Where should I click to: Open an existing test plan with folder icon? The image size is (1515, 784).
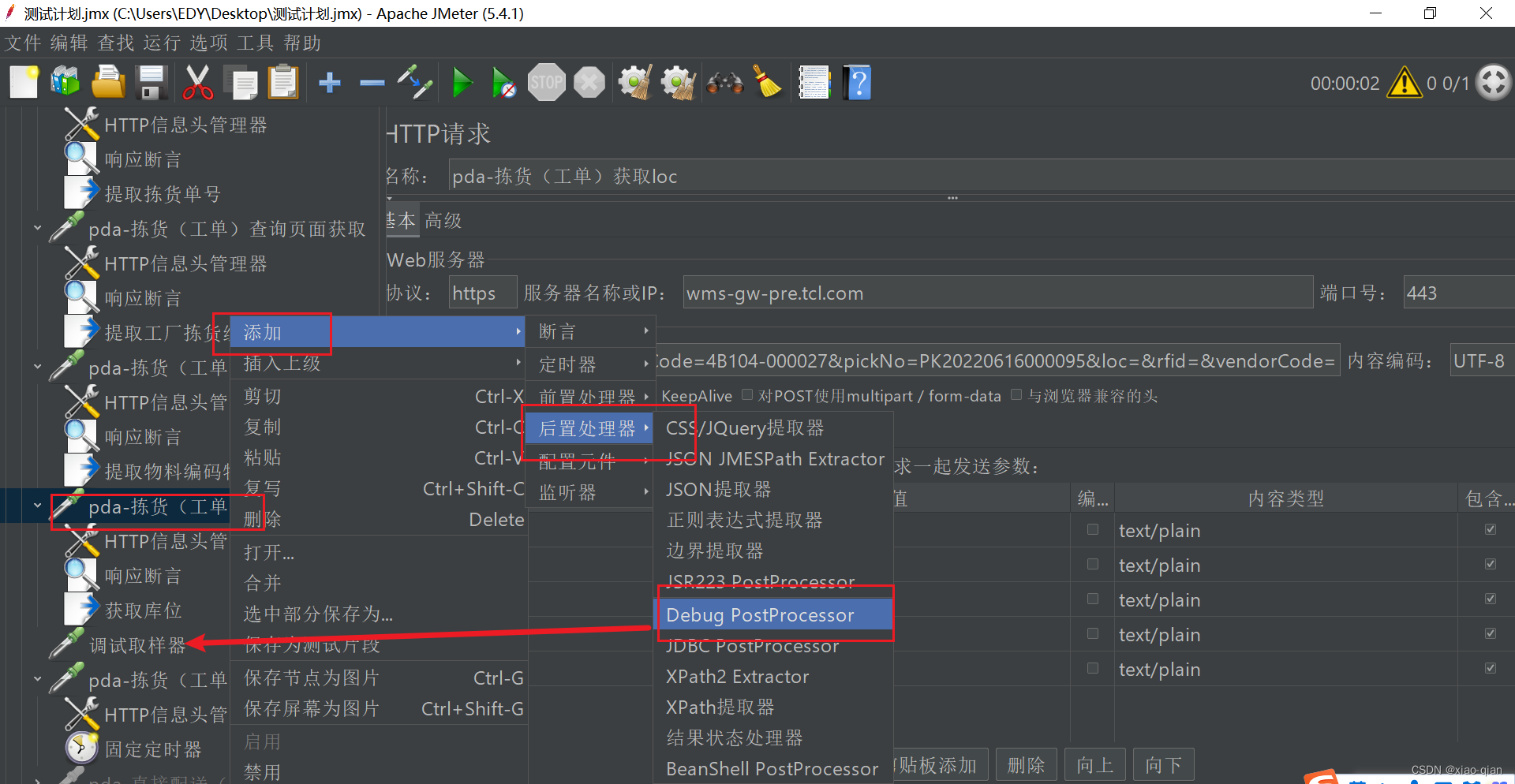click(x=107, y=82)
